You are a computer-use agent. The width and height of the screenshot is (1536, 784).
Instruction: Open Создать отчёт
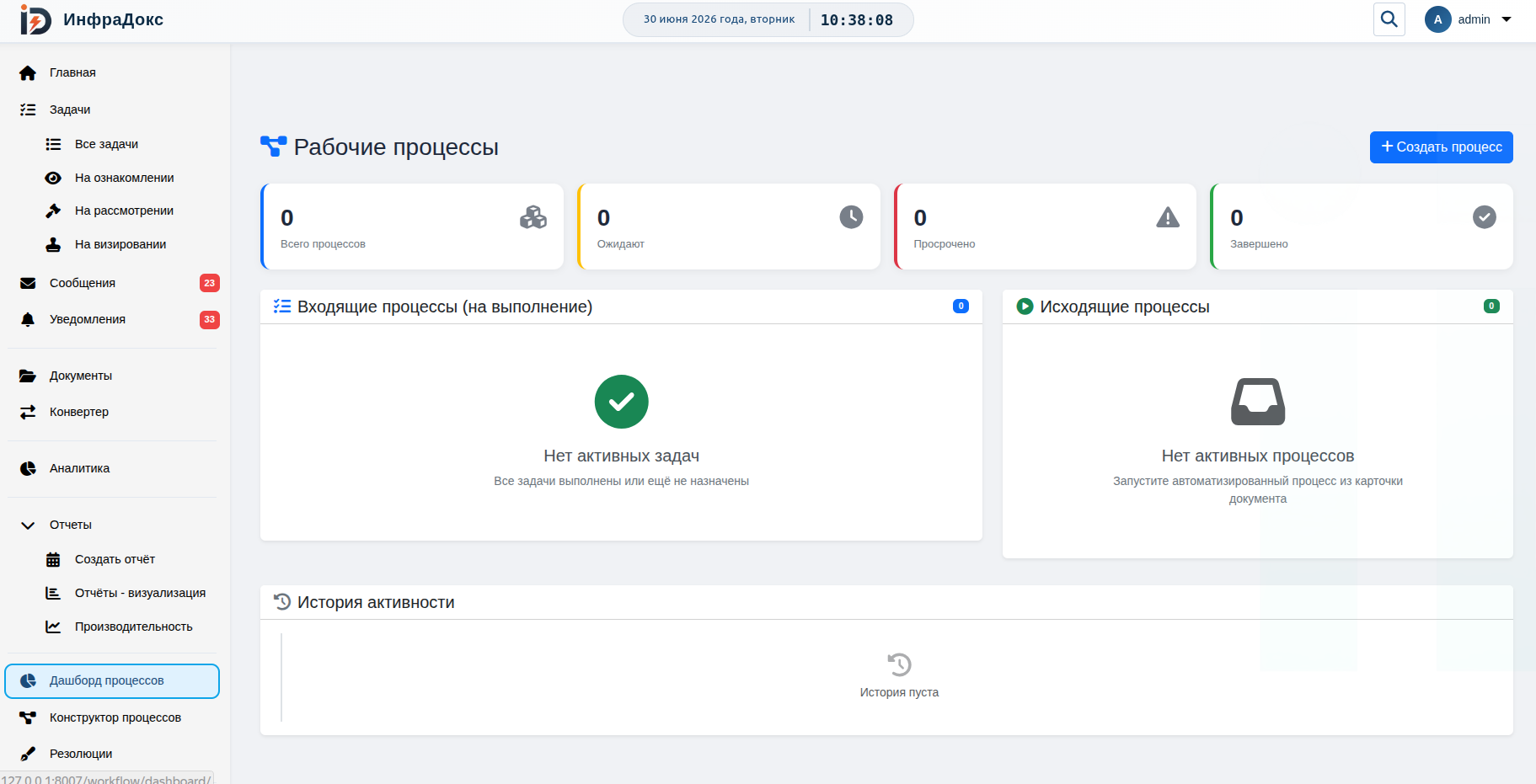pos(115,559)
